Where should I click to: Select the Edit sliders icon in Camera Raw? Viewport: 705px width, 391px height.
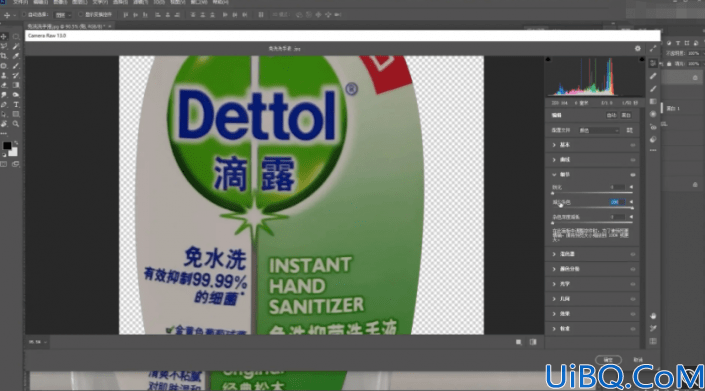[653, 63]
